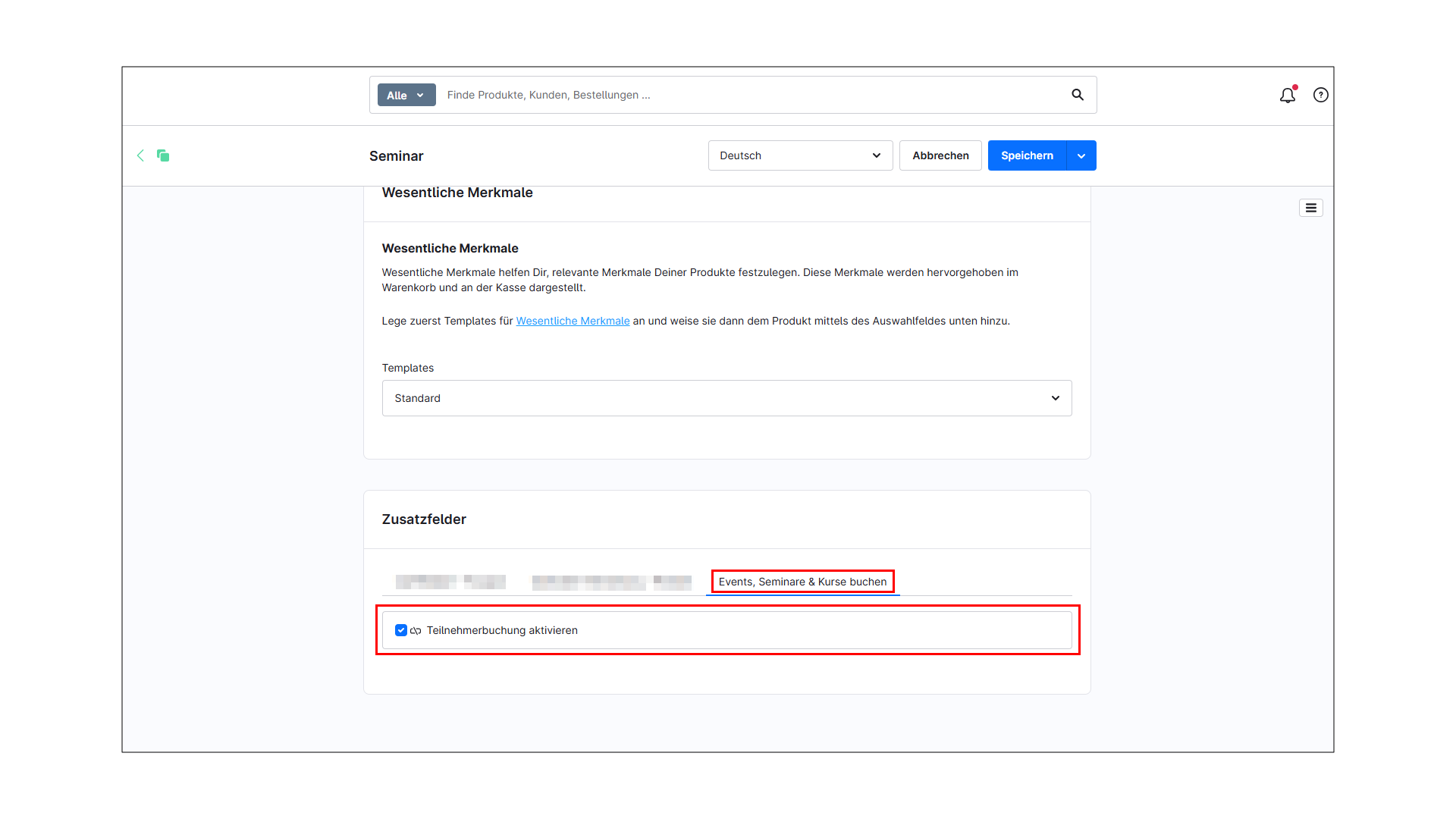Screen dimensions: 1456x819
Task: Click the Teilnehmerbuchung aktivieren label text
Action: [x=502, y=630]
